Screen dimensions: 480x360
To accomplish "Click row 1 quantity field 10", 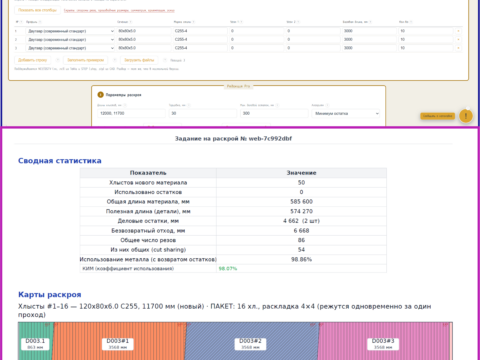I will click(426, 31).
